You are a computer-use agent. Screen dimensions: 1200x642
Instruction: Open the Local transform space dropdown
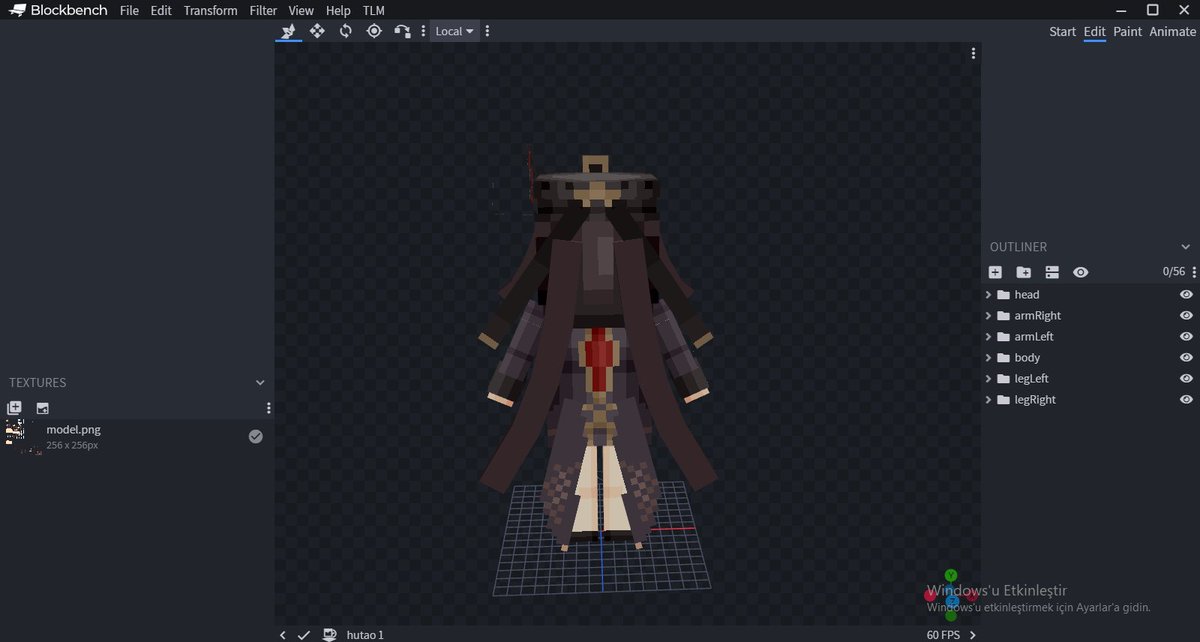454,31
